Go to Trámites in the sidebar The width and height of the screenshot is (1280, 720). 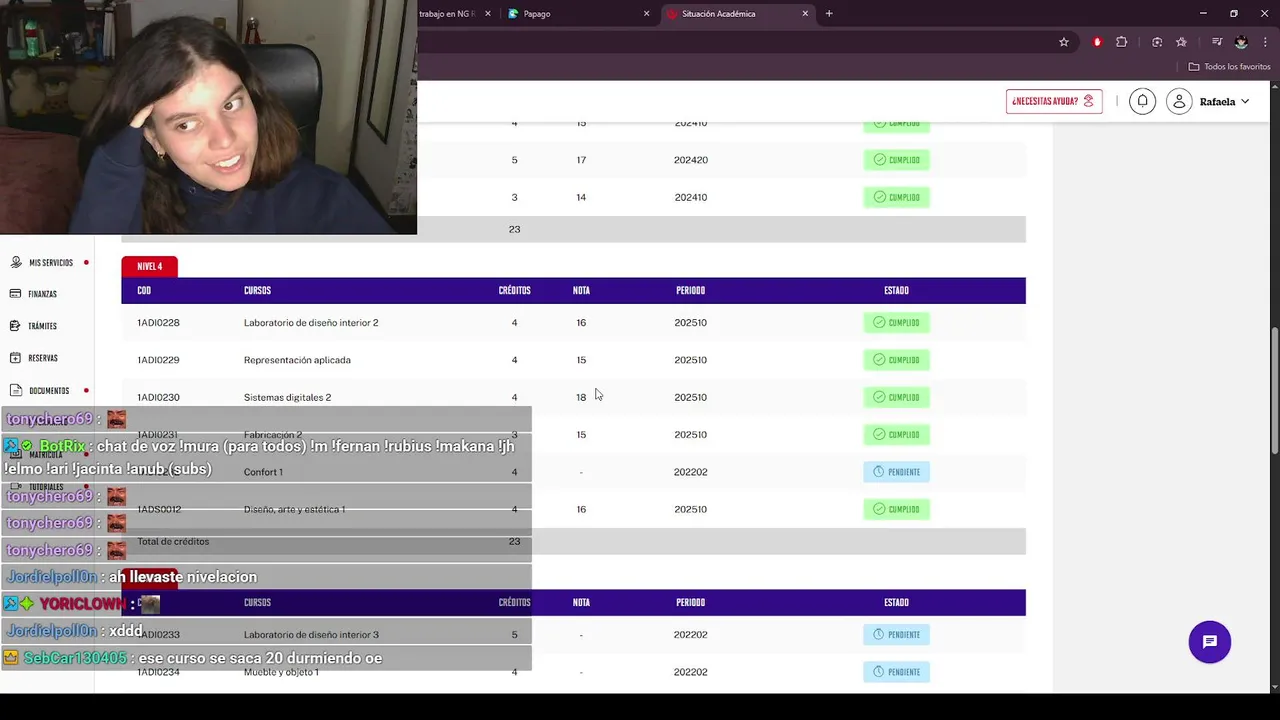pos(34,326)
